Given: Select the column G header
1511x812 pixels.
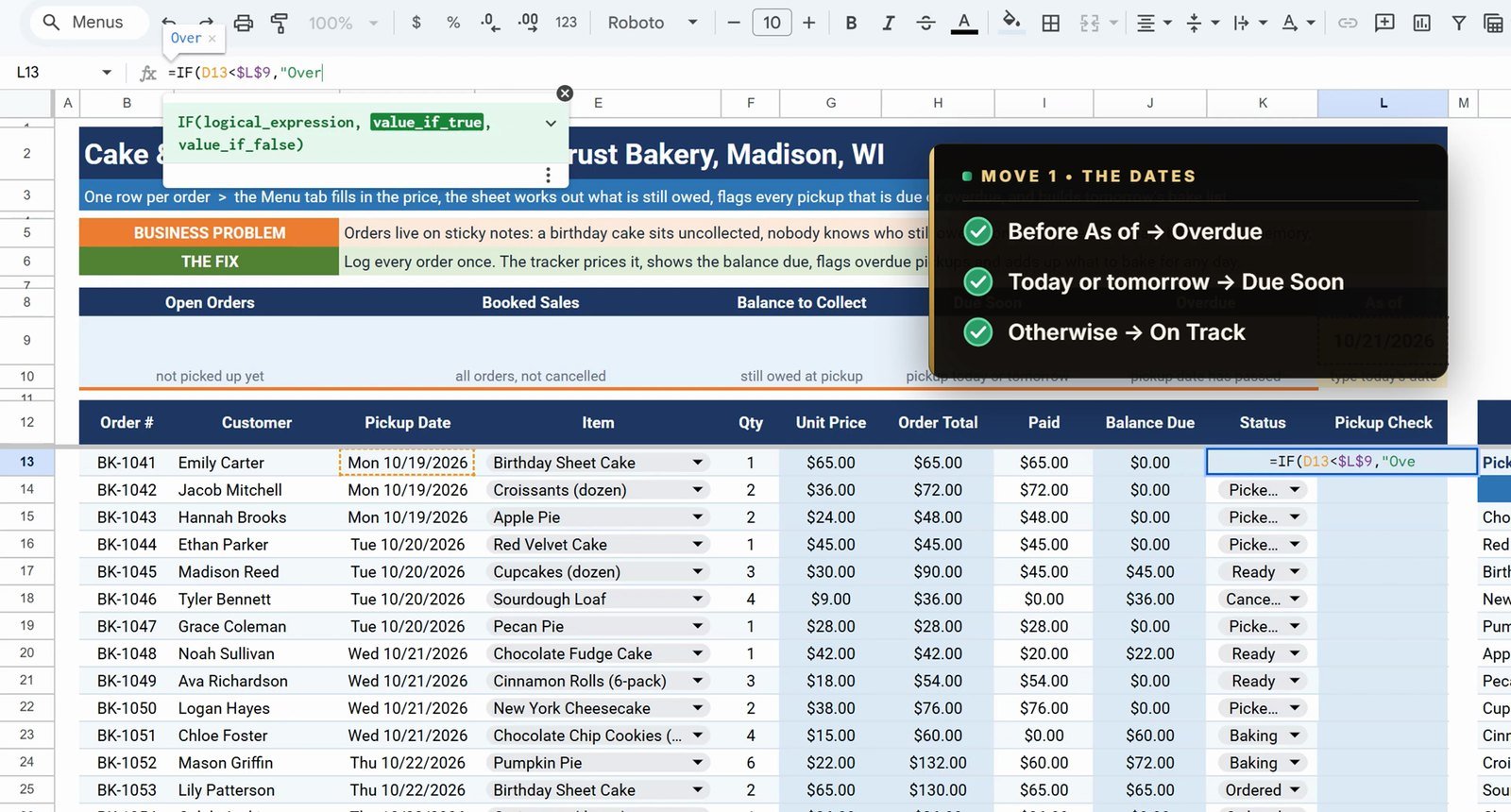Looking at the screenshot, I should pyautogui.click(x=831, y=103).
